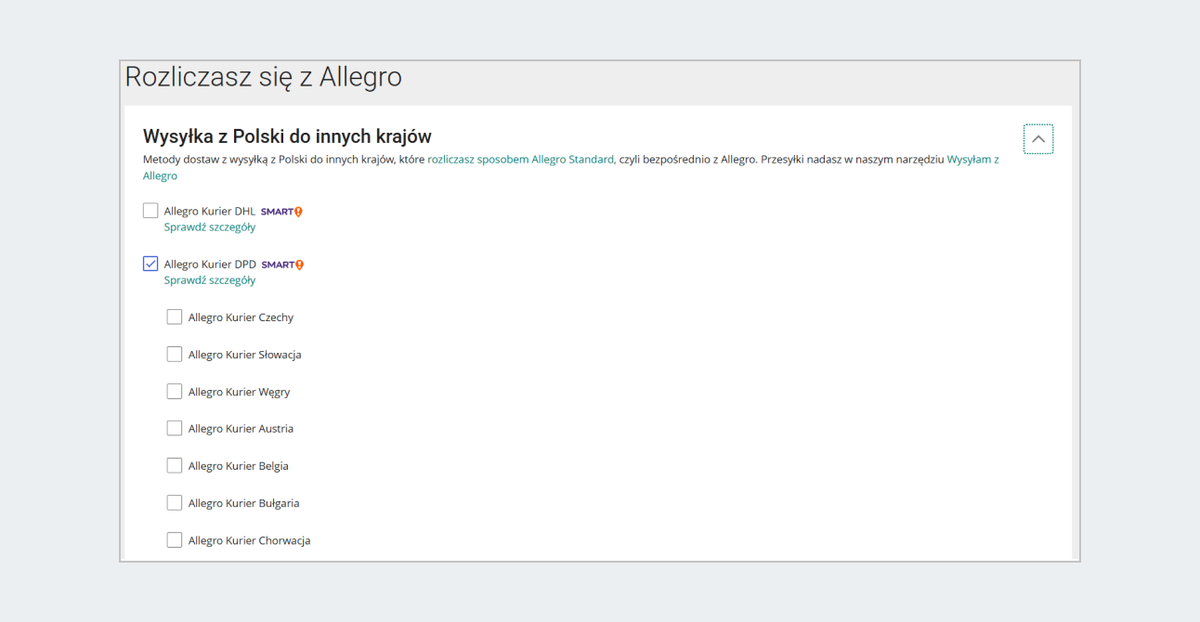Click the Rozliczasz się z Allegro title
The width and height of the screenshot is (1200, 622).
(x=263, y=77)
